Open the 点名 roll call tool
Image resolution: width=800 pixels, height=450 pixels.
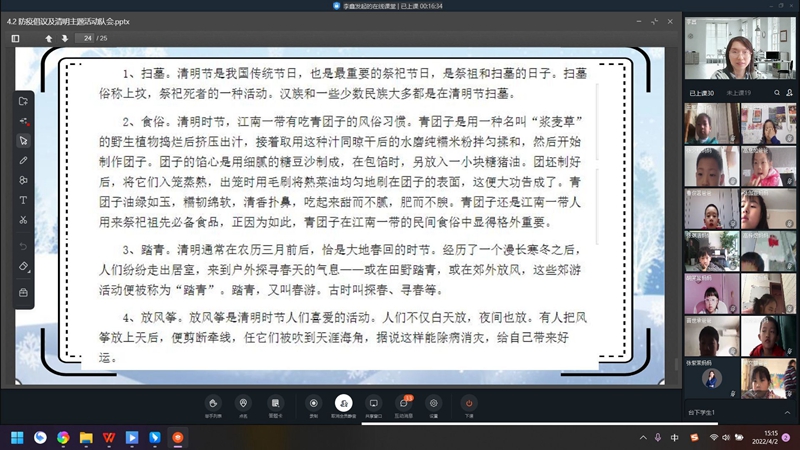pos(243,406)
